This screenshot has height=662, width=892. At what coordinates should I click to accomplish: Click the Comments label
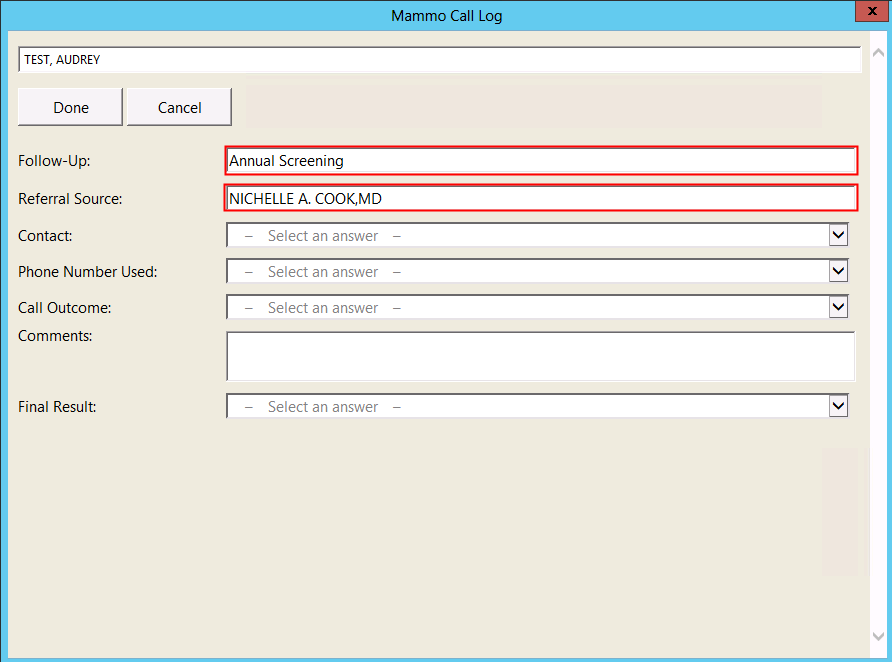click(55, 336)
